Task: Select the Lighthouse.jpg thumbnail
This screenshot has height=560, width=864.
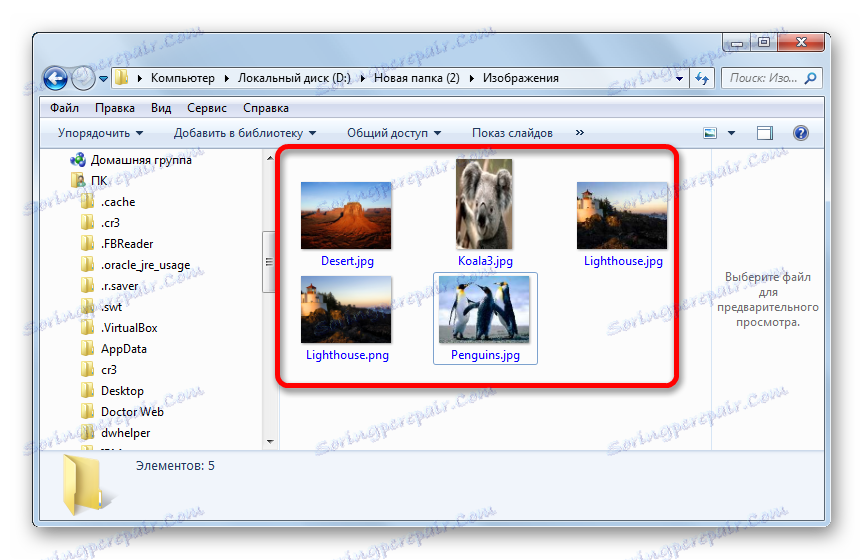Action: 622,216
